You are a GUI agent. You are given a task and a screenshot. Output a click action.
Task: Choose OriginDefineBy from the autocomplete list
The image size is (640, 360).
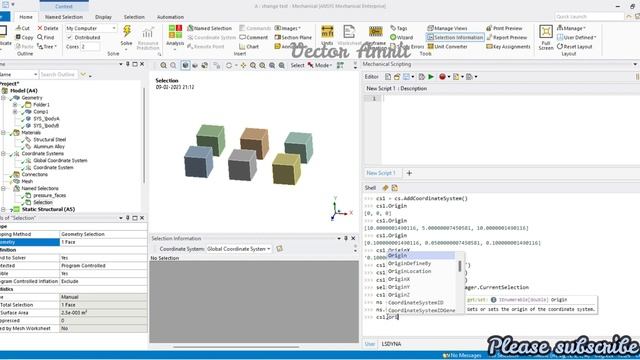(409, 263)
